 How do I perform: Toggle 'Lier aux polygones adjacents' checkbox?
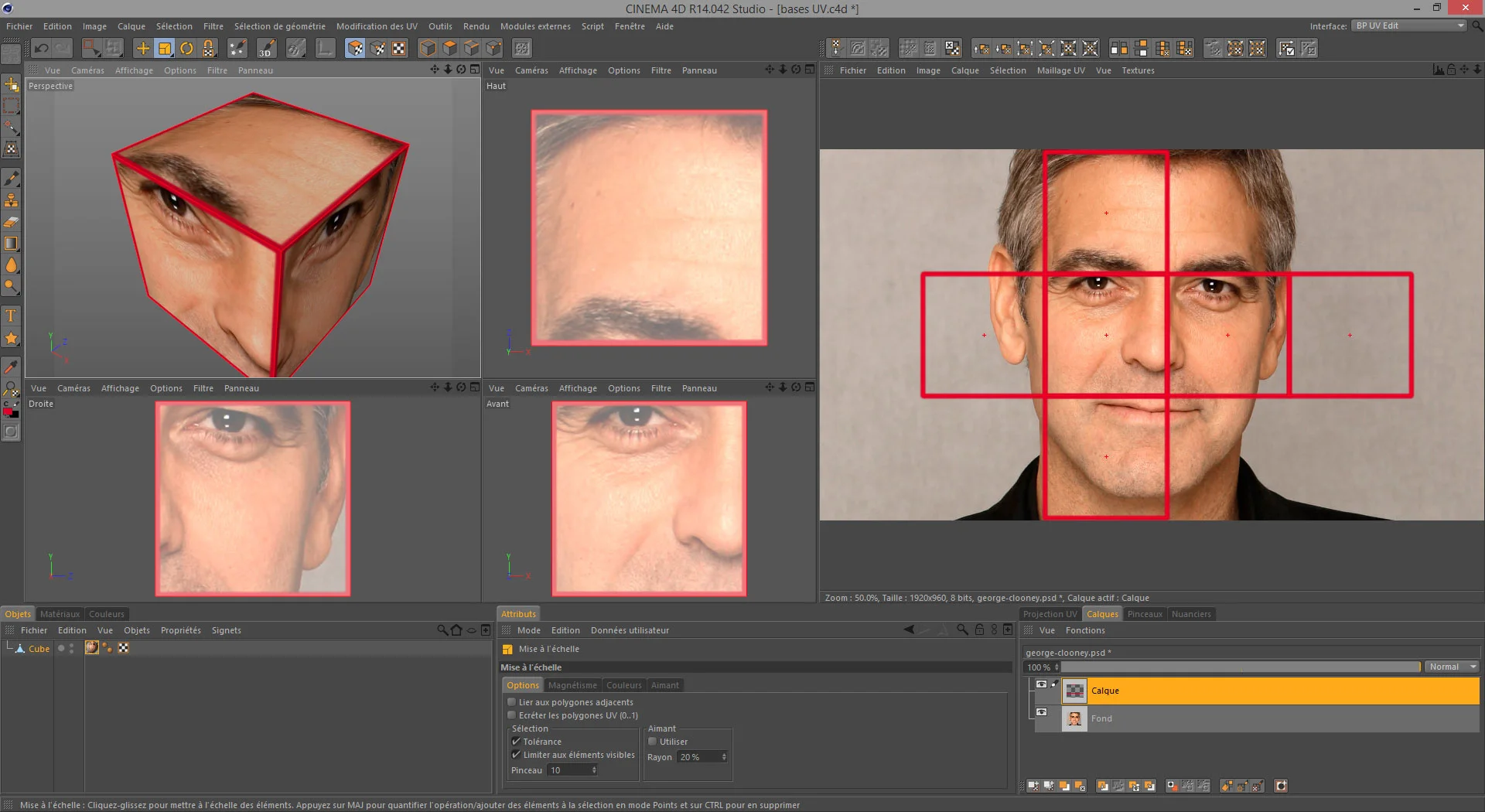point(511,702)
